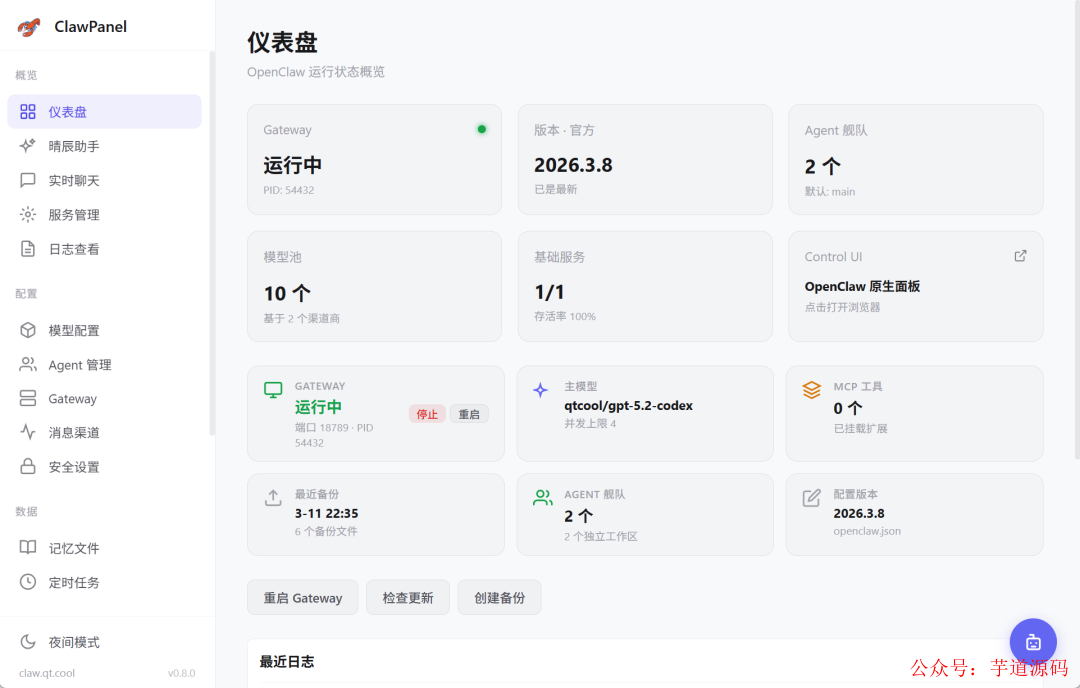Screen dimensions: 1080x688
Task: Click the 安全设置 lock icon
Action: pyautogui.click(x=28, y=466)
